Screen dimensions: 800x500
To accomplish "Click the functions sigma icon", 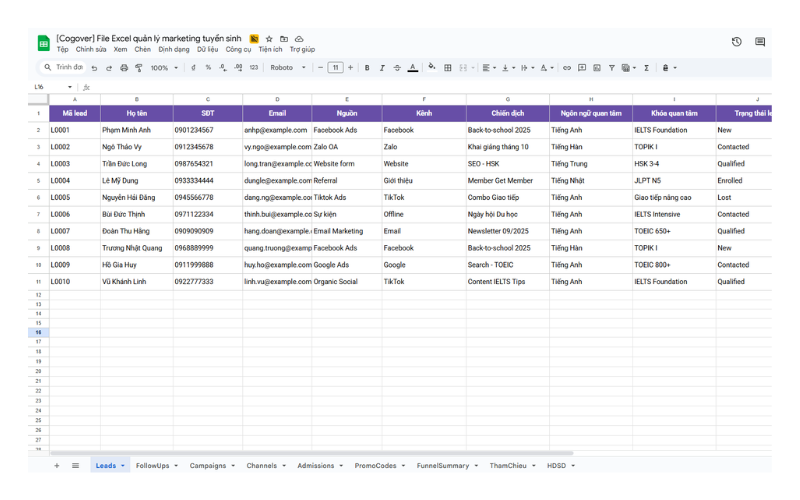I will (646, 68).
